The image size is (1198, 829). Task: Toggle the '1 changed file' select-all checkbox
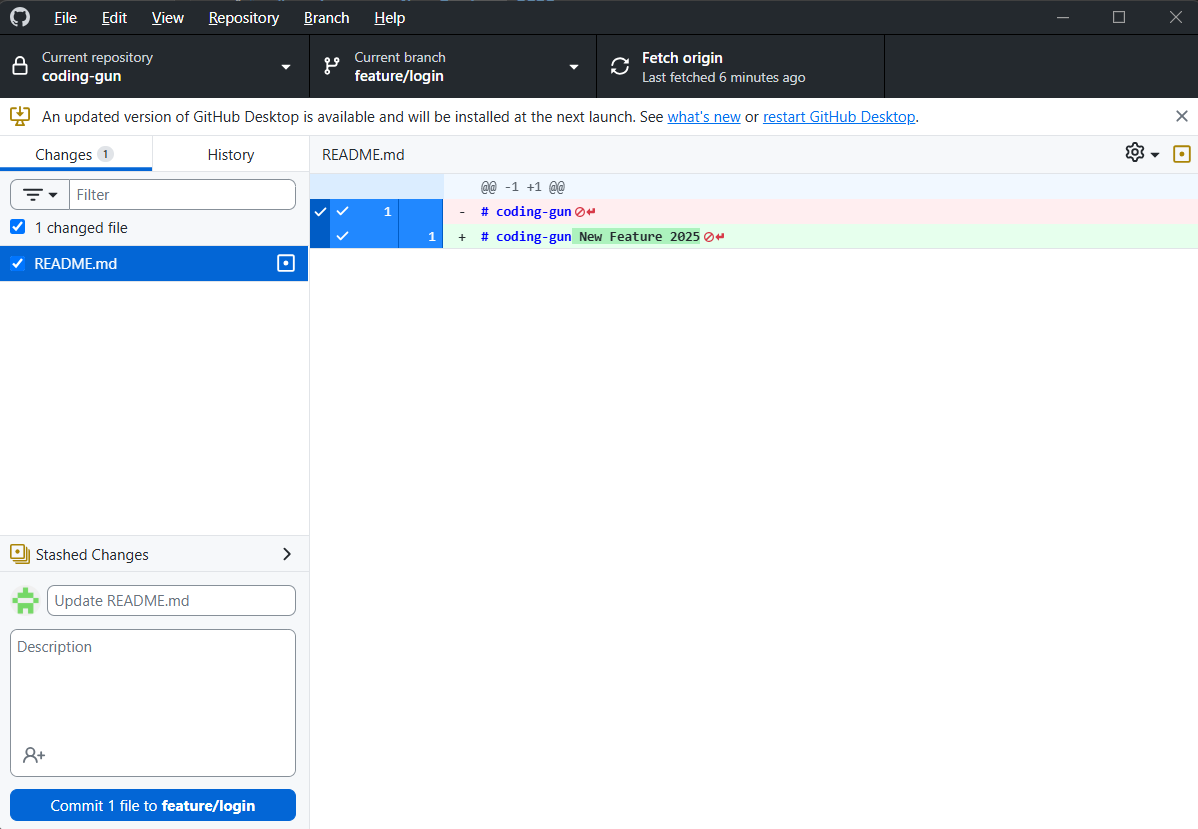[x=18, y=227]
